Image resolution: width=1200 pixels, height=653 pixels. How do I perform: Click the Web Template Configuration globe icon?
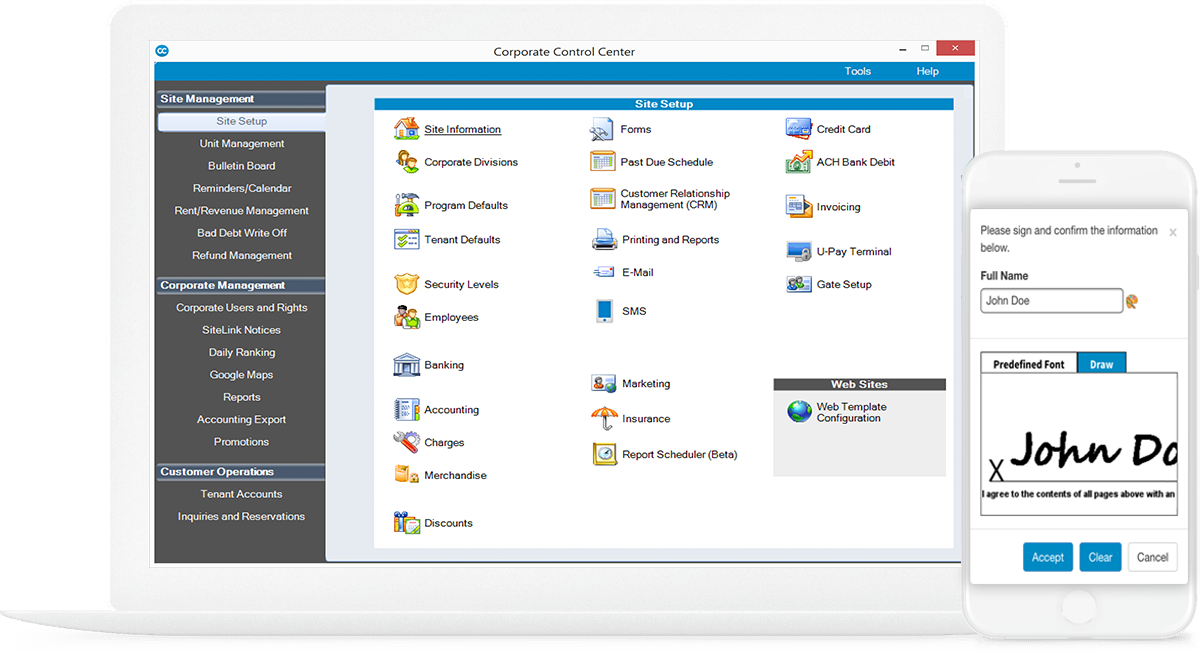point(799,412)
